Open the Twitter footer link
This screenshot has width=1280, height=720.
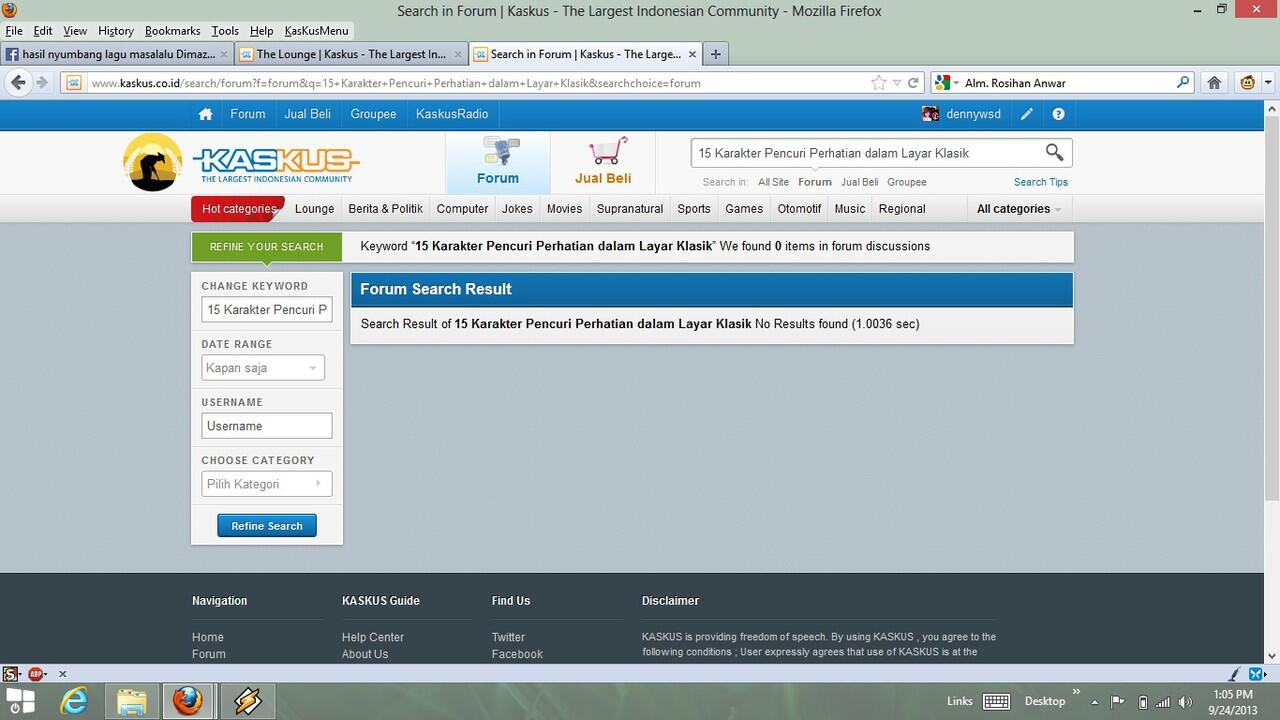[508, 637]
